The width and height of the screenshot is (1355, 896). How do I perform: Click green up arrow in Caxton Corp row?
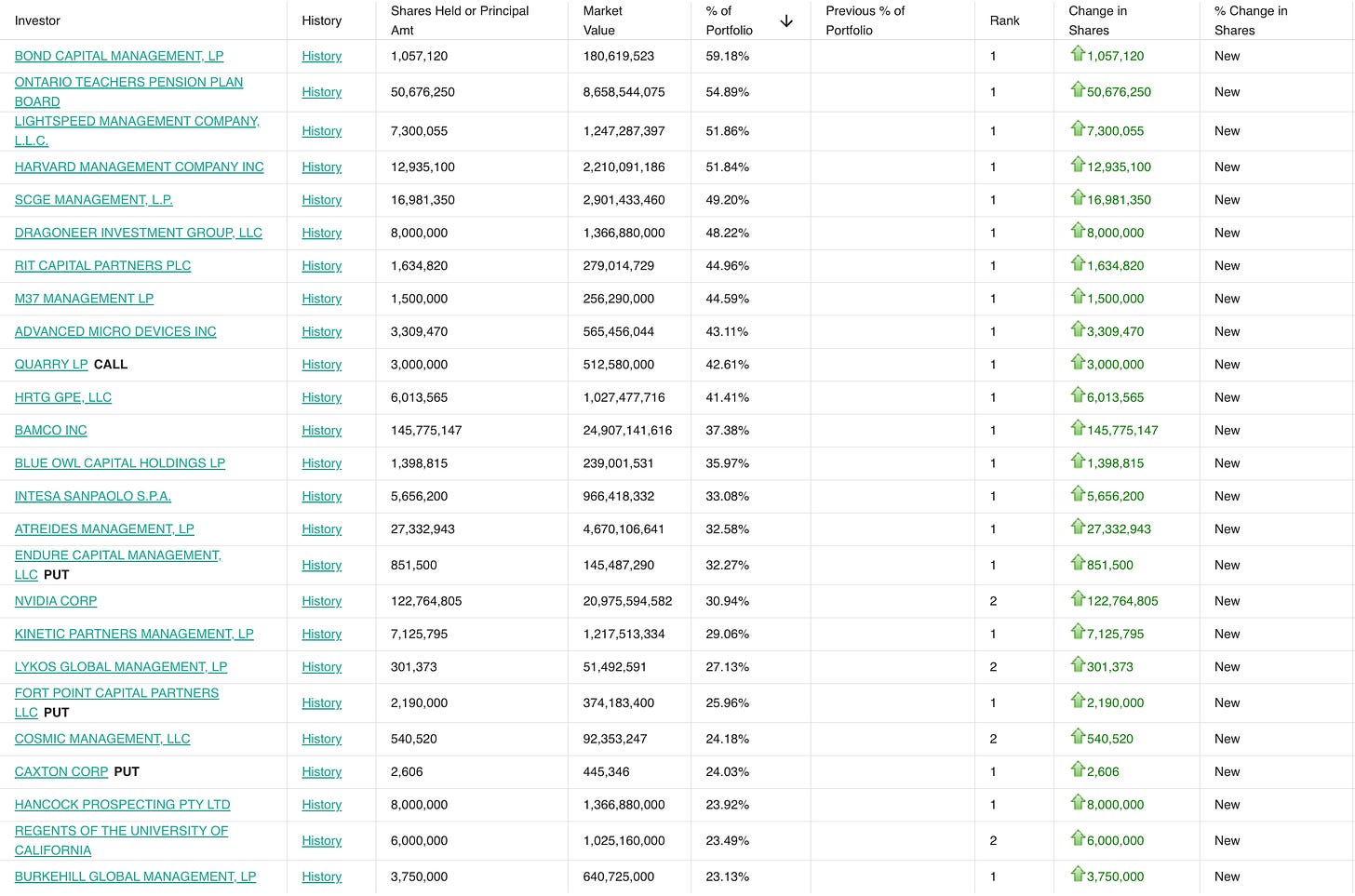pos(1078,770)
